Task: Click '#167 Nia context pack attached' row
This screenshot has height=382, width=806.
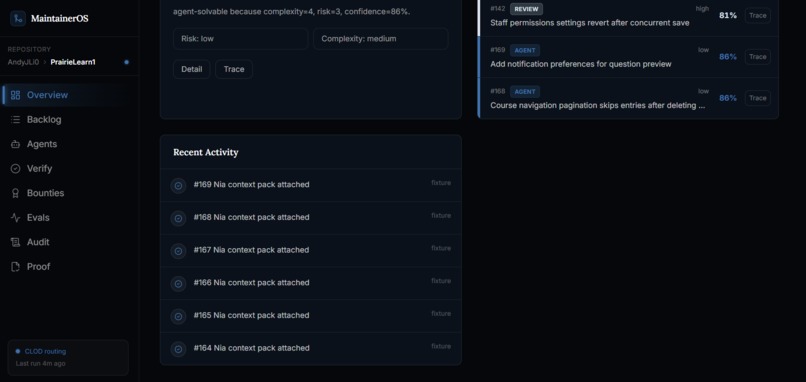Action: coord(311,250)
